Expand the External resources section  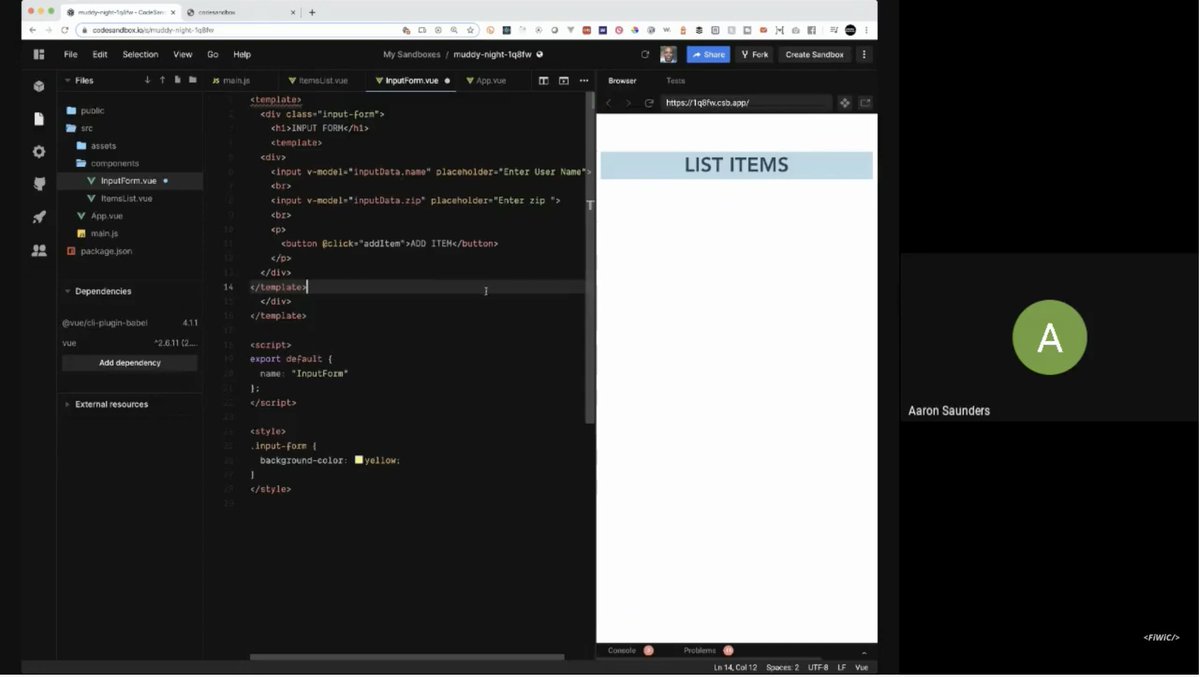[68, 404]
